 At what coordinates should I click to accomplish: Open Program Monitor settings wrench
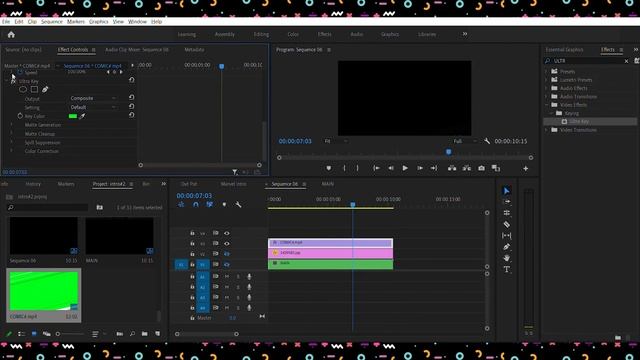(x=487, y=141)
